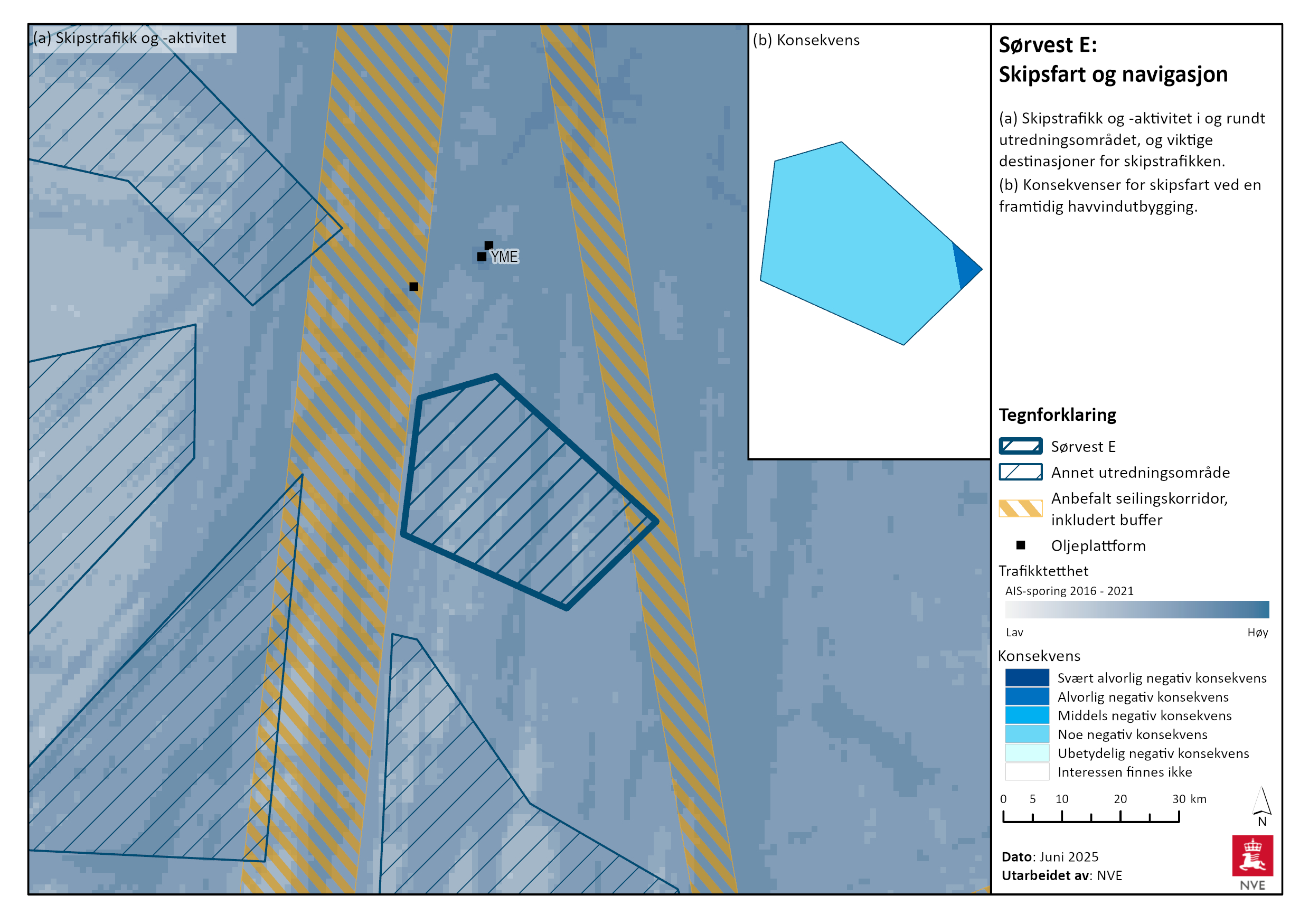Click the Trafikktetthet label
The width and height of the screenshot is (1309, 924).
(1043, 571)
